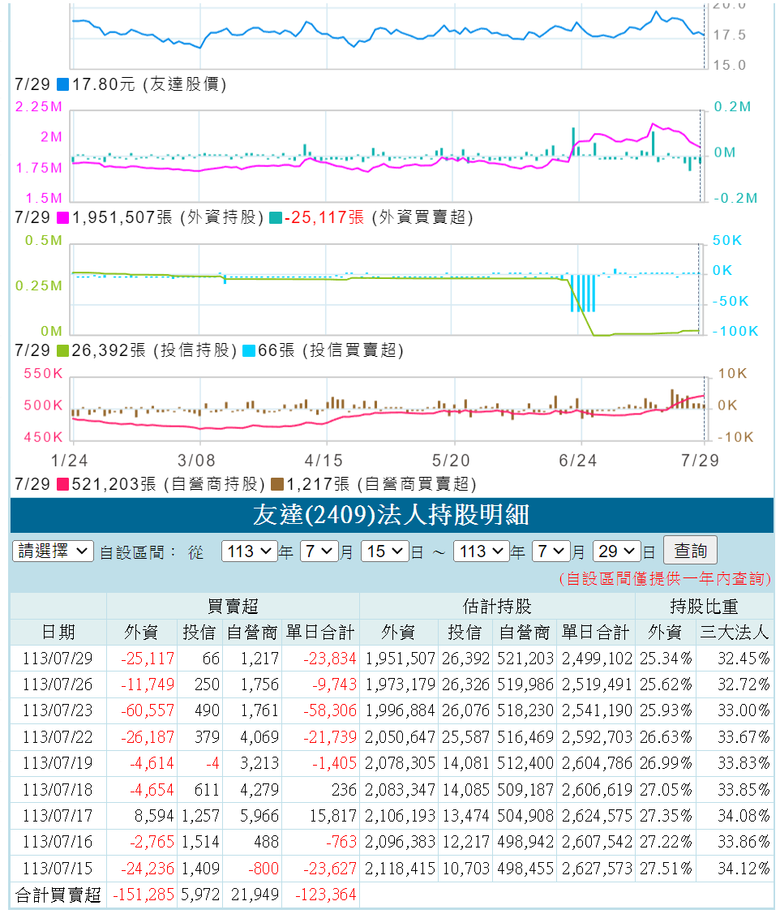
Task: Click the 持股比重 group header
Action: 704,606
